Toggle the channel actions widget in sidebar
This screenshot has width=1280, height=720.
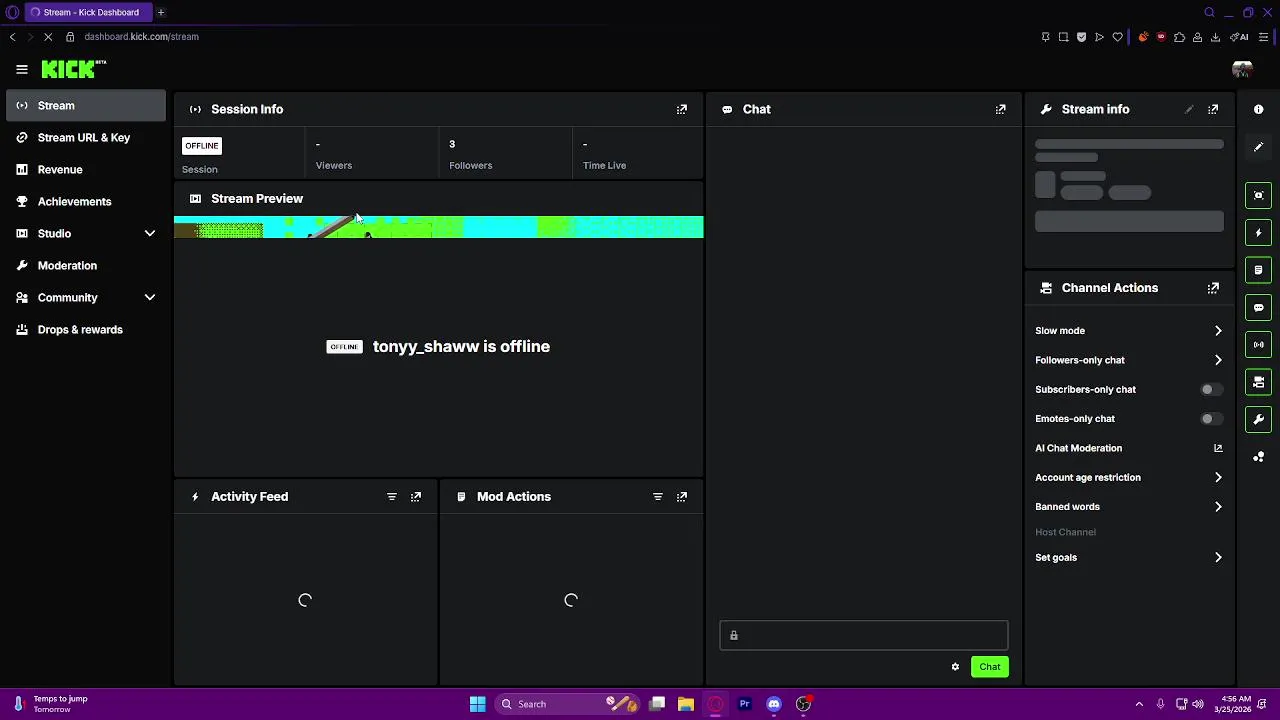pyautogui.click(x=1259, y=382)
